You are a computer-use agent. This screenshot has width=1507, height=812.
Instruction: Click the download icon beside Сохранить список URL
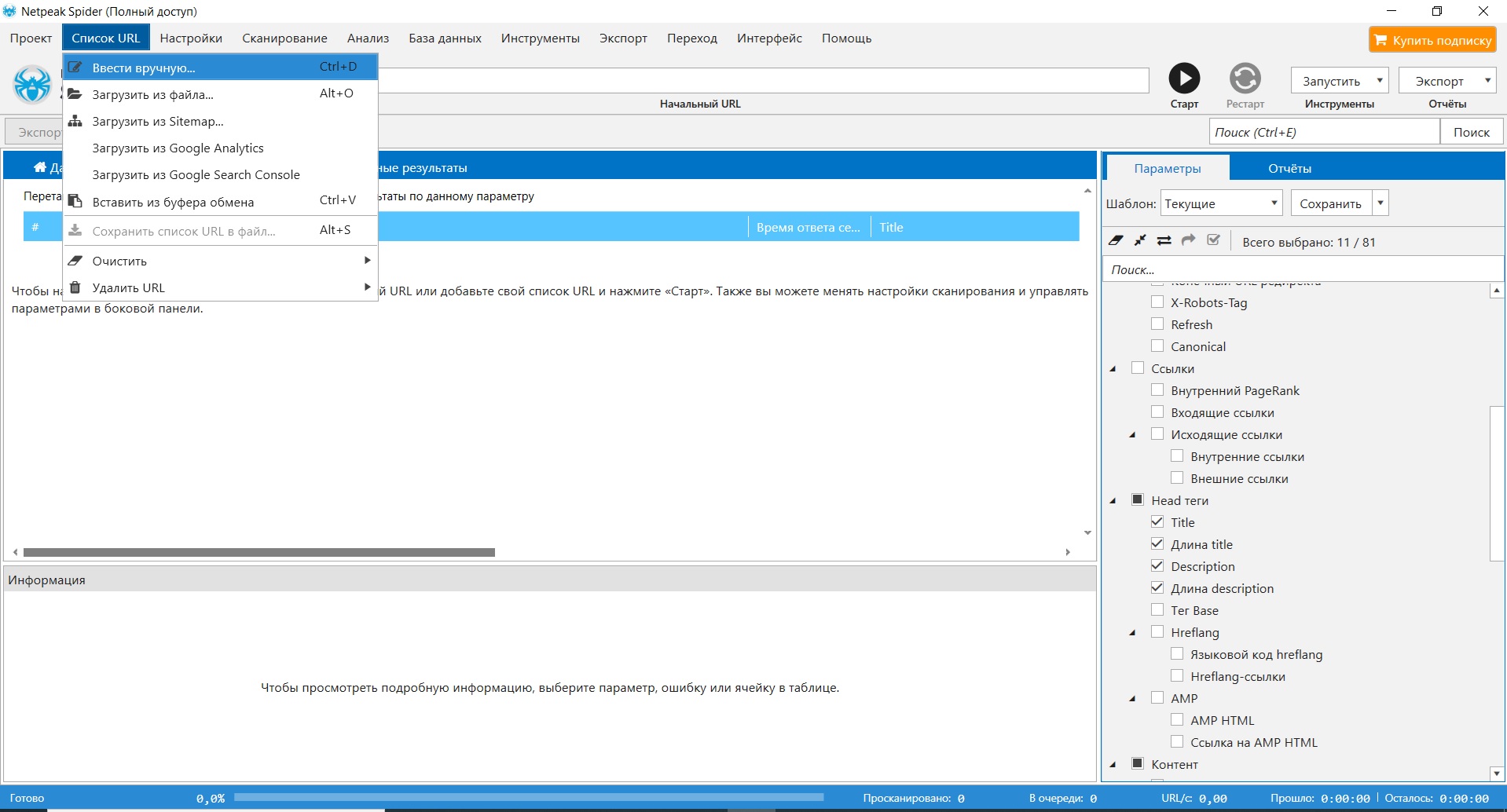click(x=75, y=231)
